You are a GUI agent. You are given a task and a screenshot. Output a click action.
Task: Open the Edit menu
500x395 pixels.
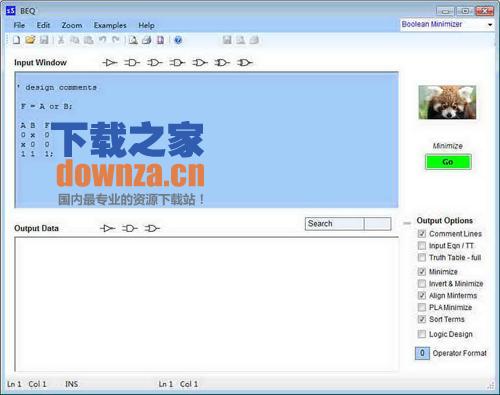point(43,25)
